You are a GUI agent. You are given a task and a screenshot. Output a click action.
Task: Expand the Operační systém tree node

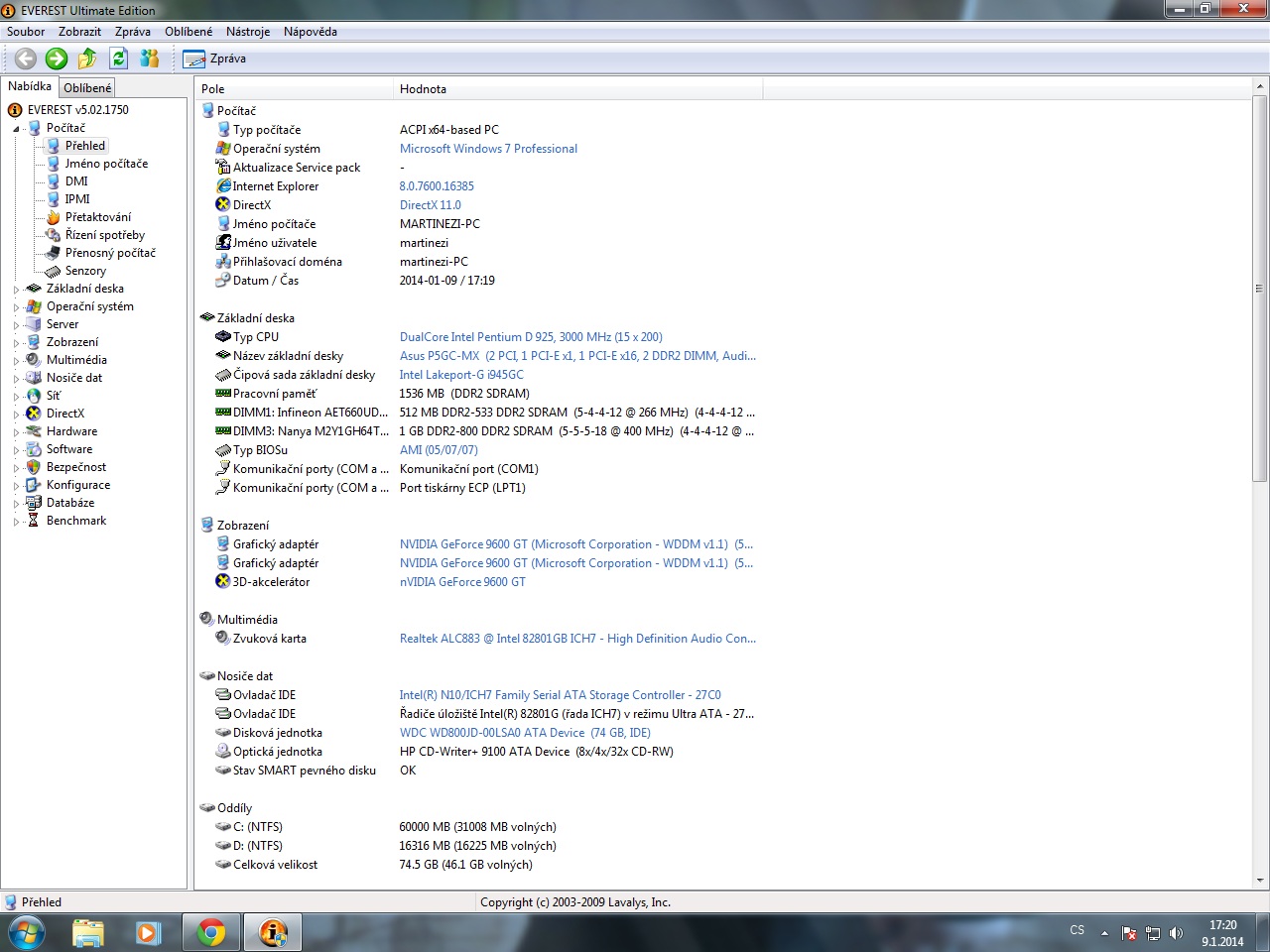click(x=17, y=307)
